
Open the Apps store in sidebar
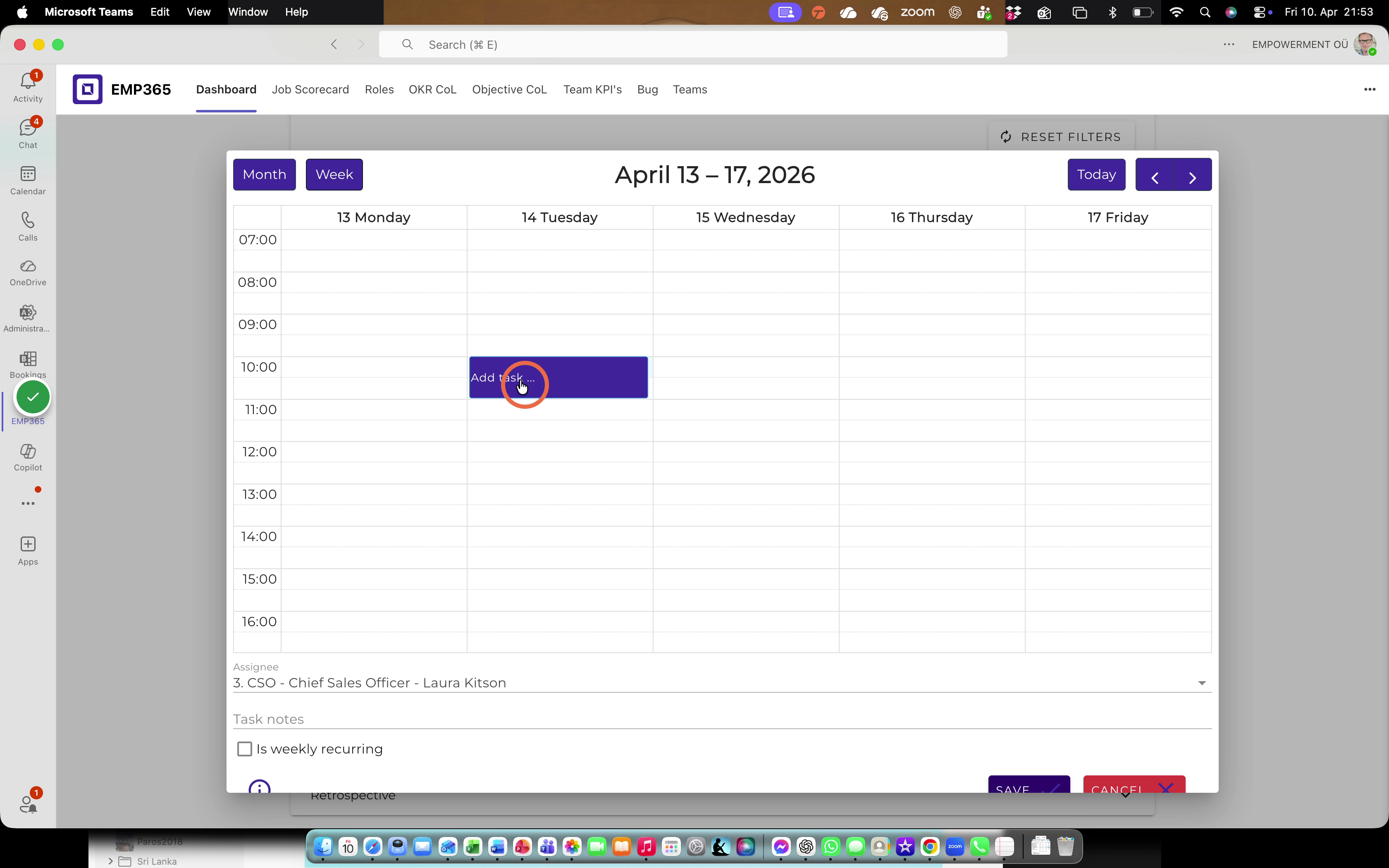coord(28,551)
